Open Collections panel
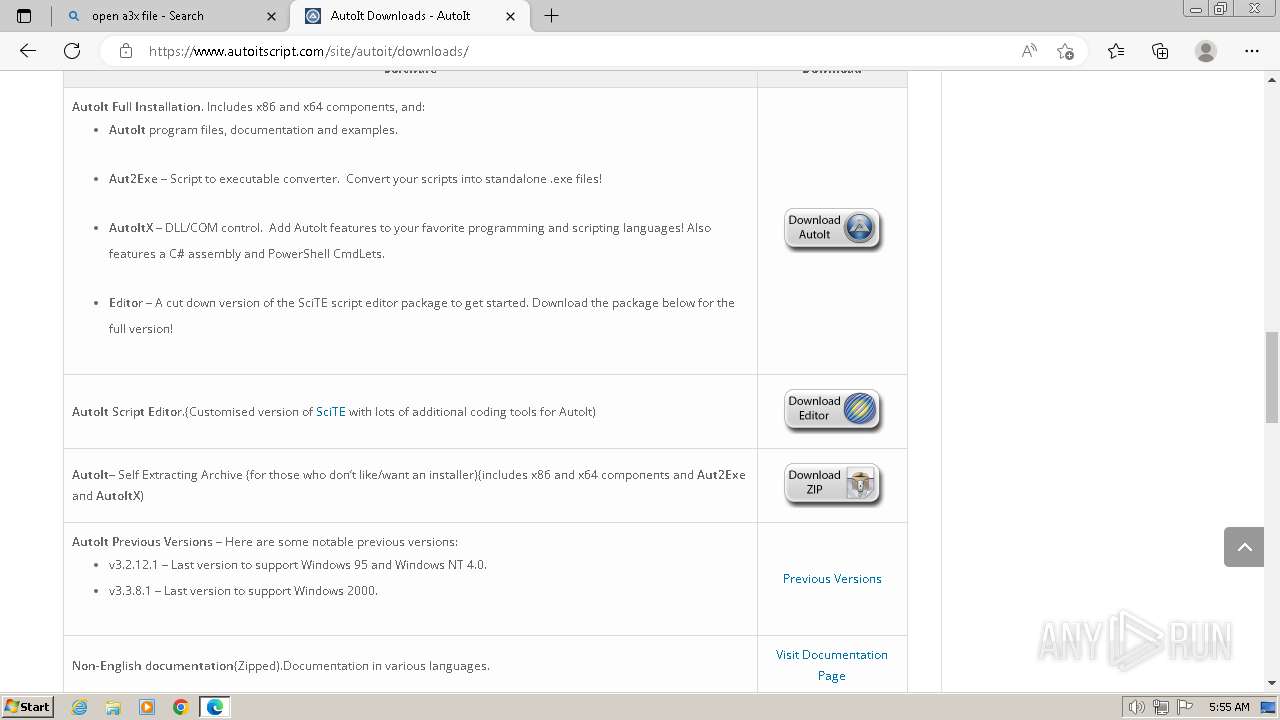Viewport: 1280px width, 720px height. pyautogui.click(x=1160, y=51)
